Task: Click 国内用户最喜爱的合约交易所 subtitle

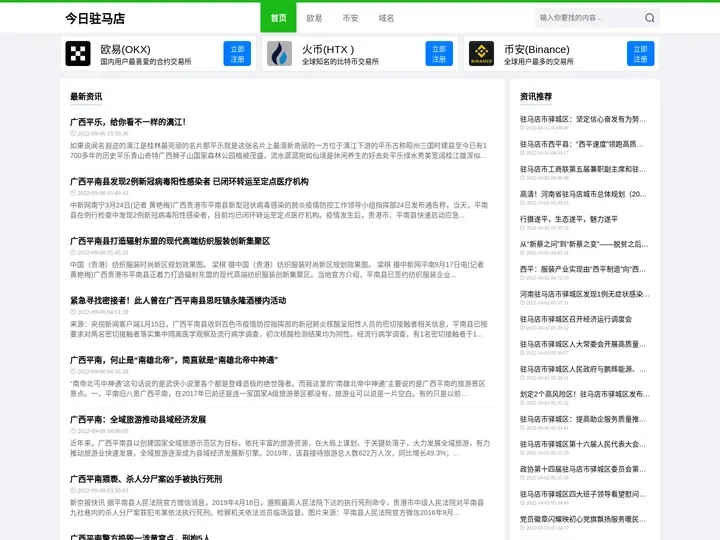Action: click(146, 62)
